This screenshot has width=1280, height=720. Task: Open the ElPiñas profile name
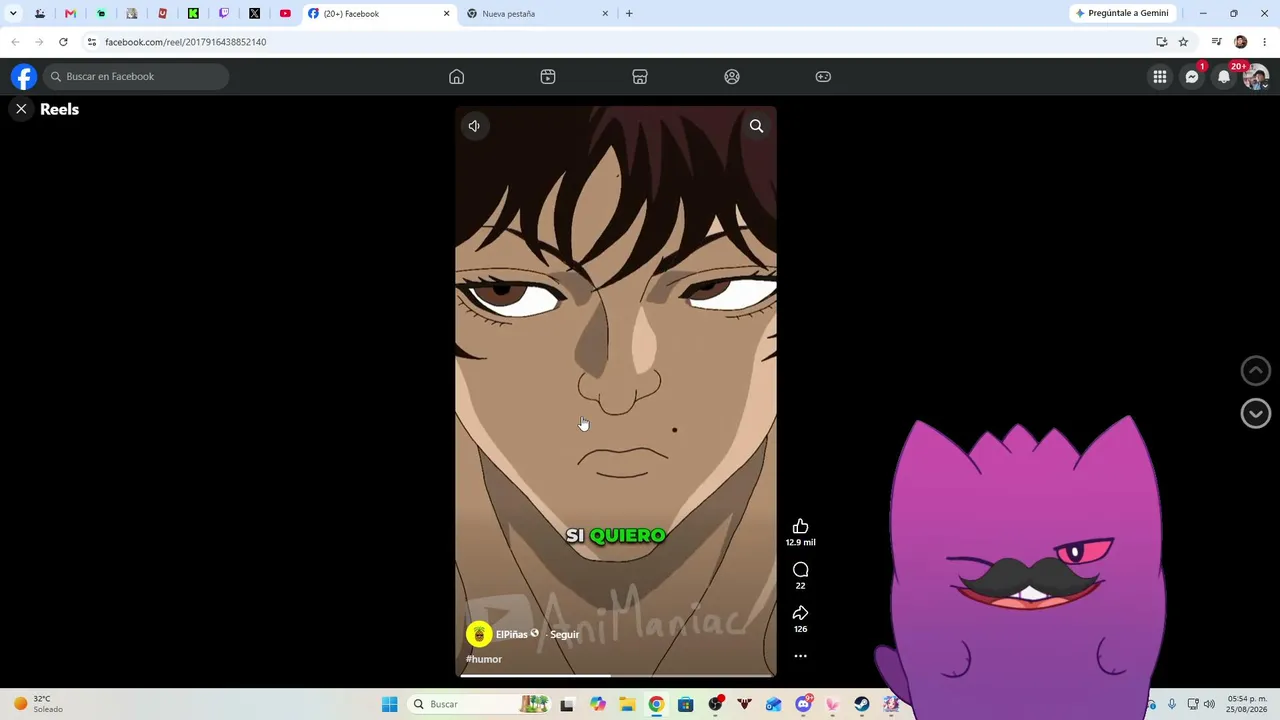pyautogui.click(x=511, y=635)
